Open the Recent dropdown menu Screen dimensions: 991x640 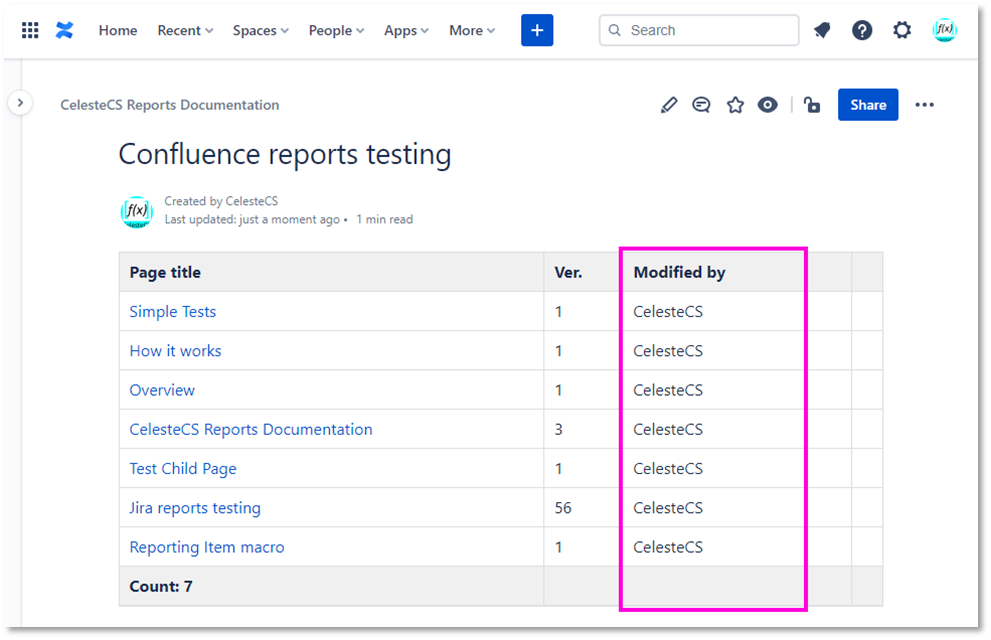coord(185,30)
